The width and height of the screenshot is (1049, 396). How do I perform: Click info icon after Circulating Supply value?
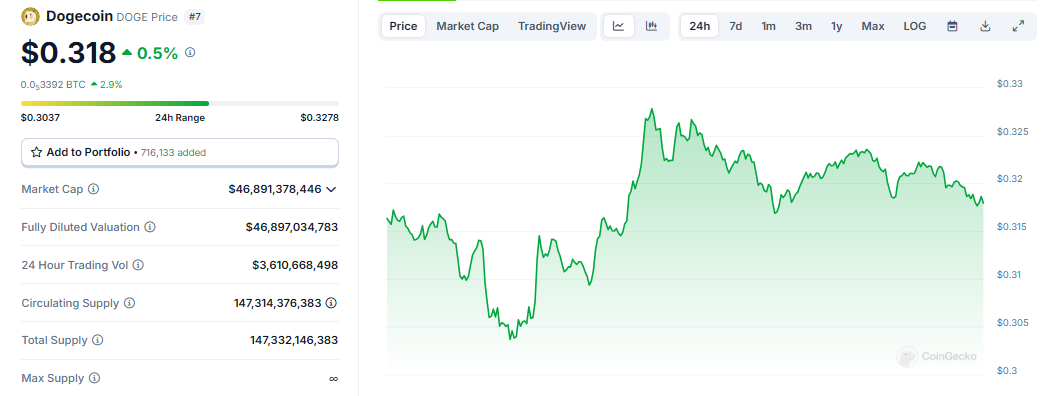331,303
